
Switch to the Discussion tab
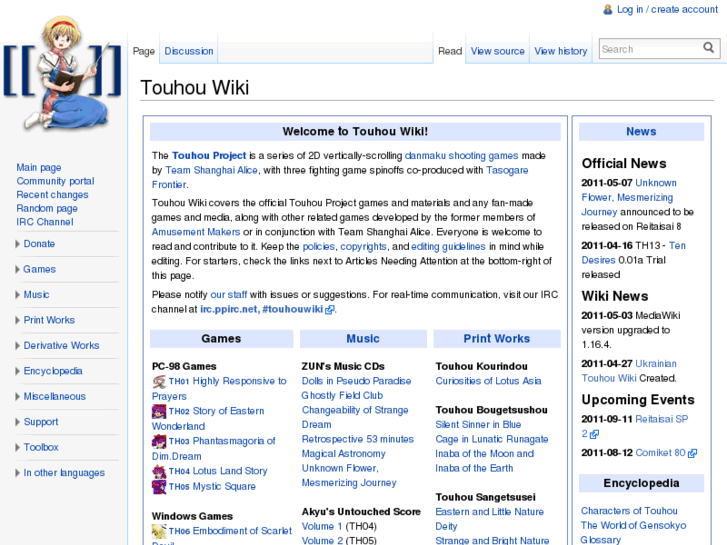click(x=189, y=51)
